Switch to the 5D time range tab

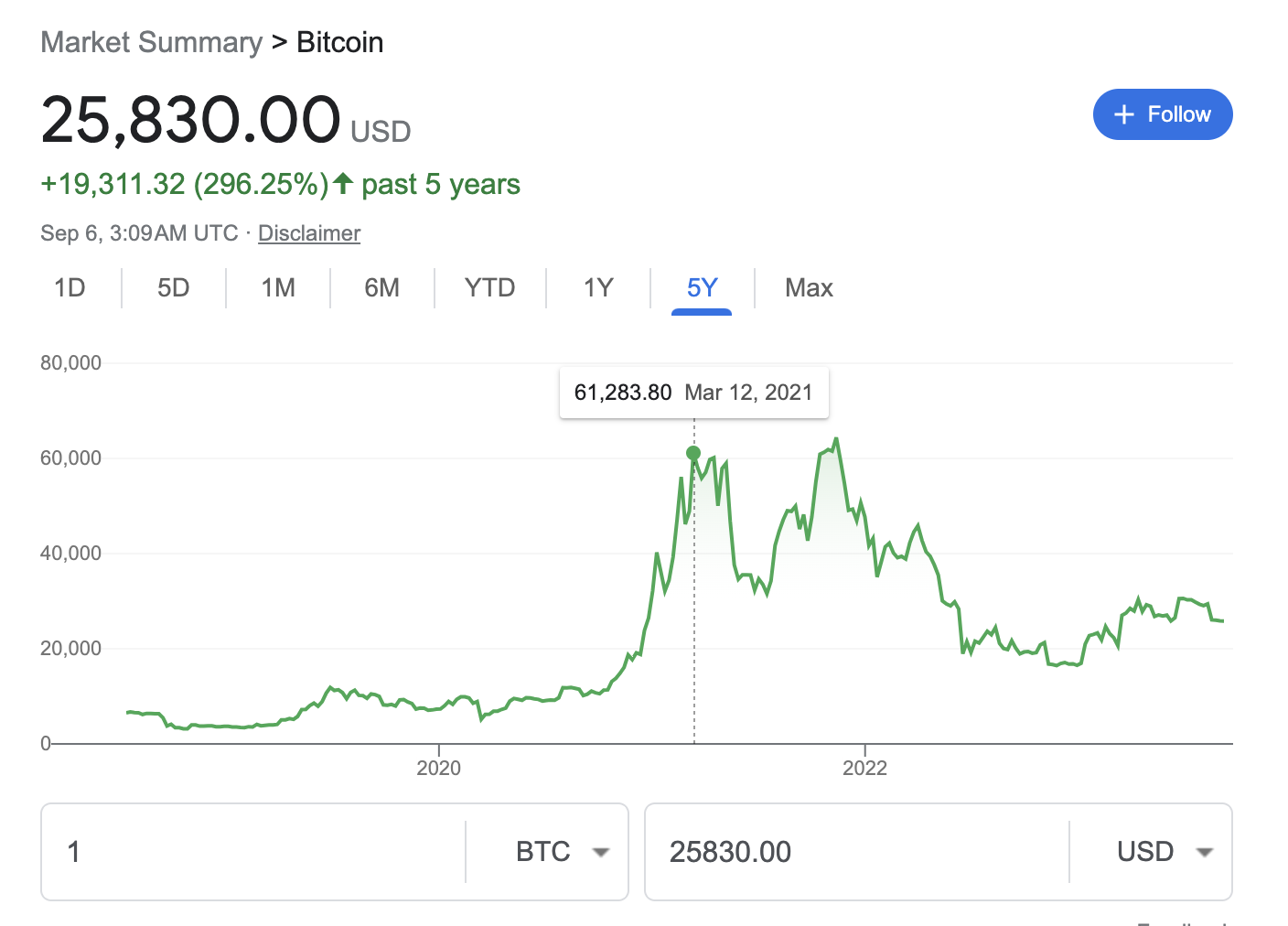pos(173,288)
